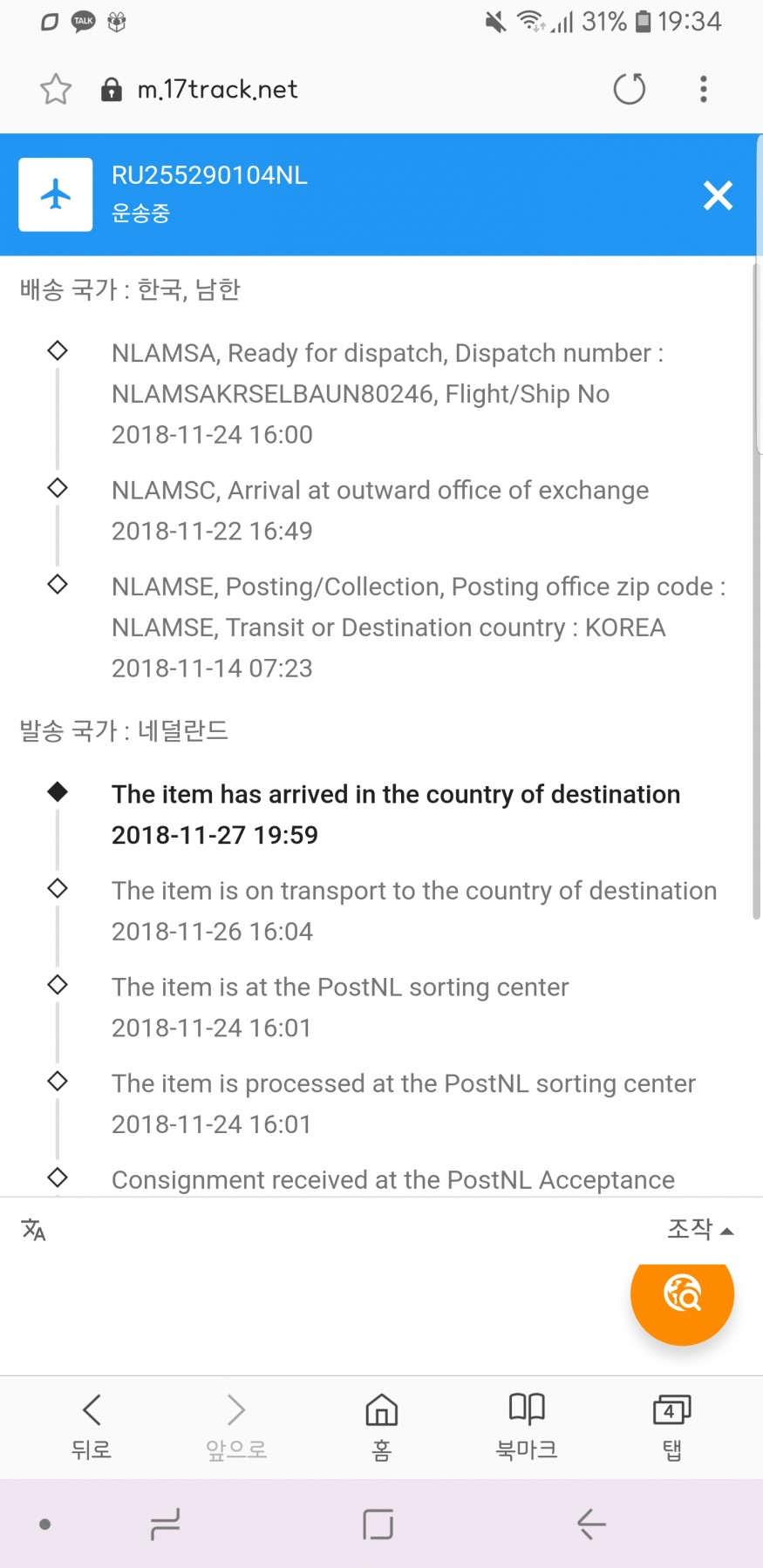Screen dimensions: 763x1568
Task: Open browser home page 홈
Action: pyautogui.click(x=381, y=1426)
